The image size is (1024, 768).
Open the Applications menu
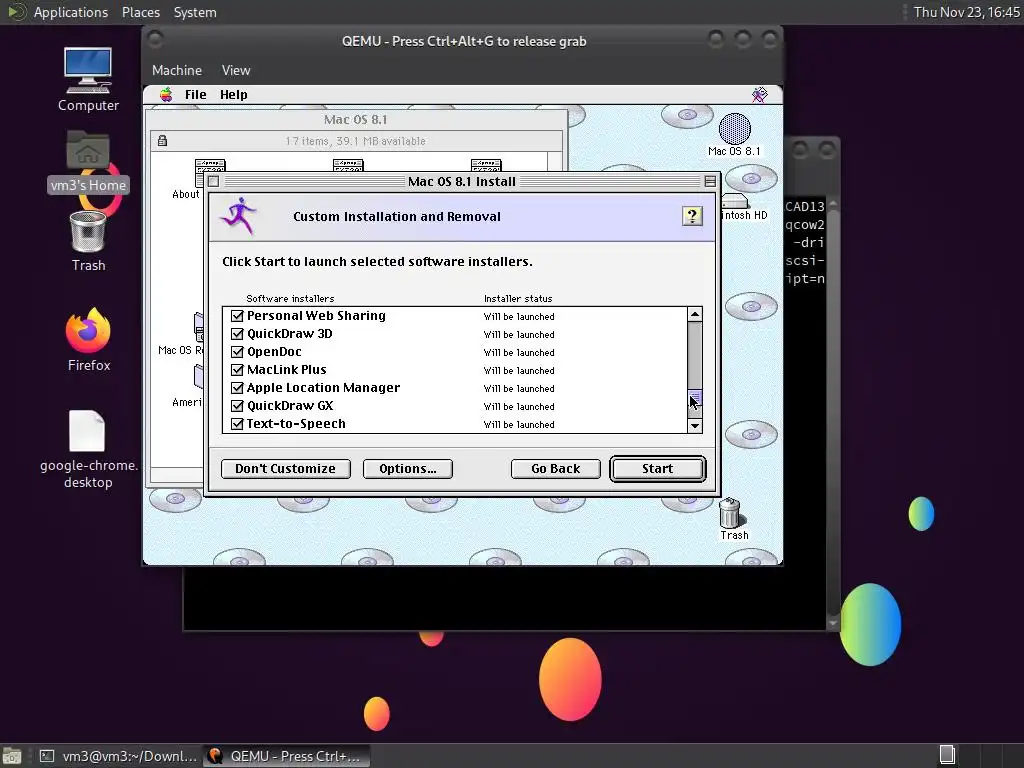[71, 12]
